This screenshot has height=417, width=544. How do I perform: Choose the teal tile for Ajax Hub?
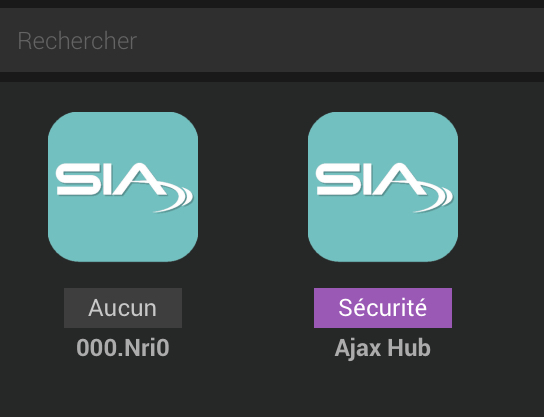(x=383, y=187)
